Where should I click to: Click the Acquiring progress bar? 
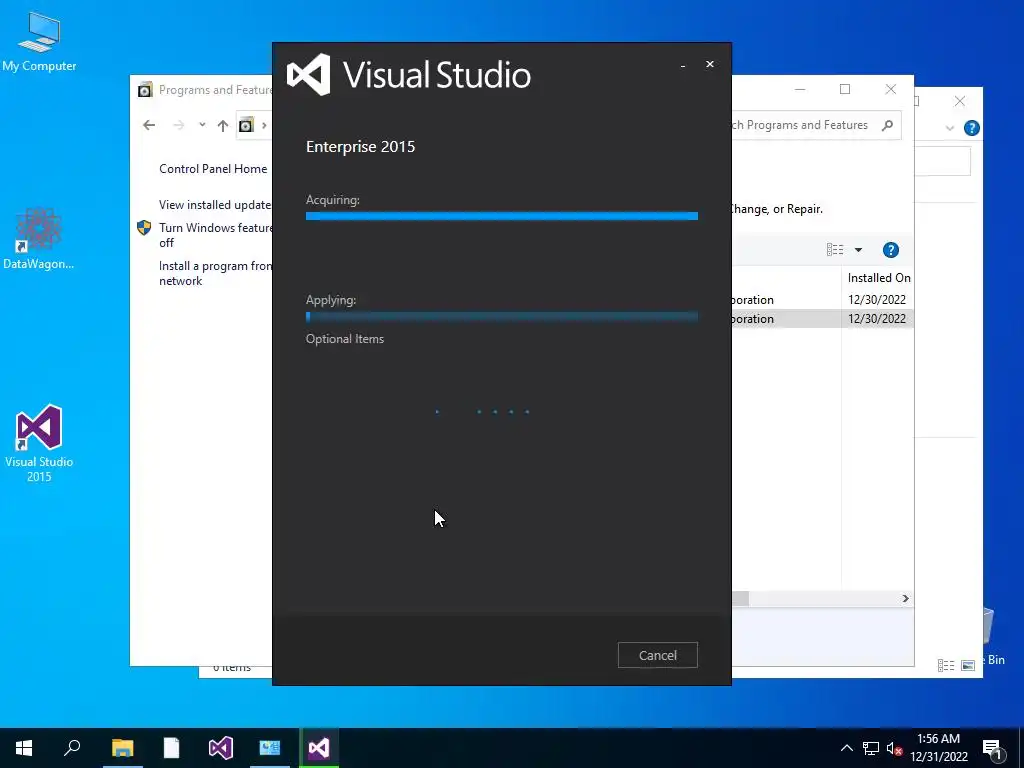(x=502, y=216)
